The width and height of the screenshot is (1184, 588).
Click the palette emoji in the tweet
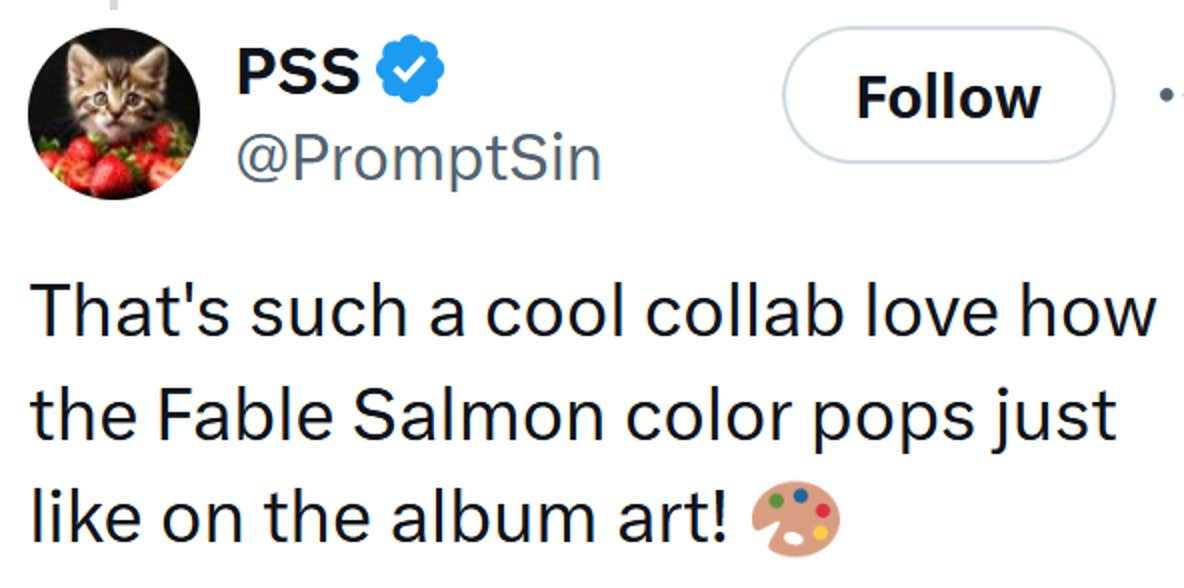point(795,515)
